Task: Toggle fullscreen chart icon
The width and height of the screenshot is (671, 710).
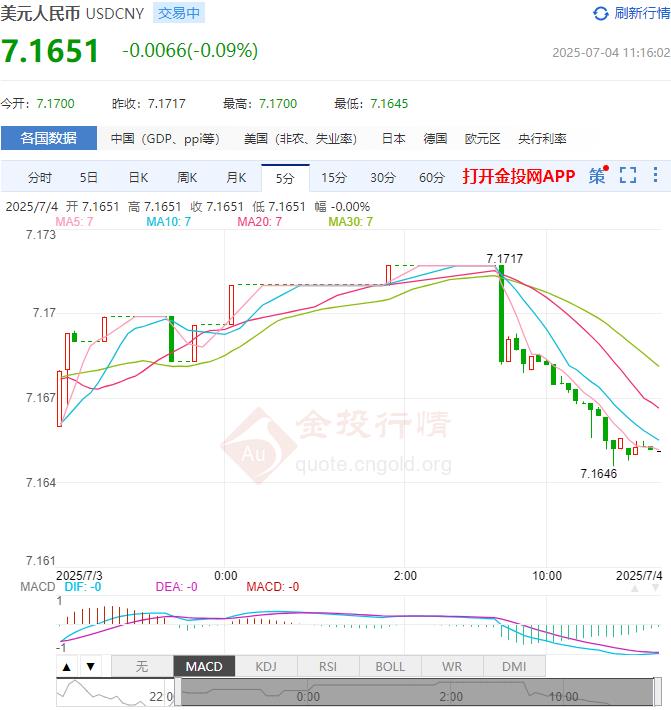Action: pos(628,175)
